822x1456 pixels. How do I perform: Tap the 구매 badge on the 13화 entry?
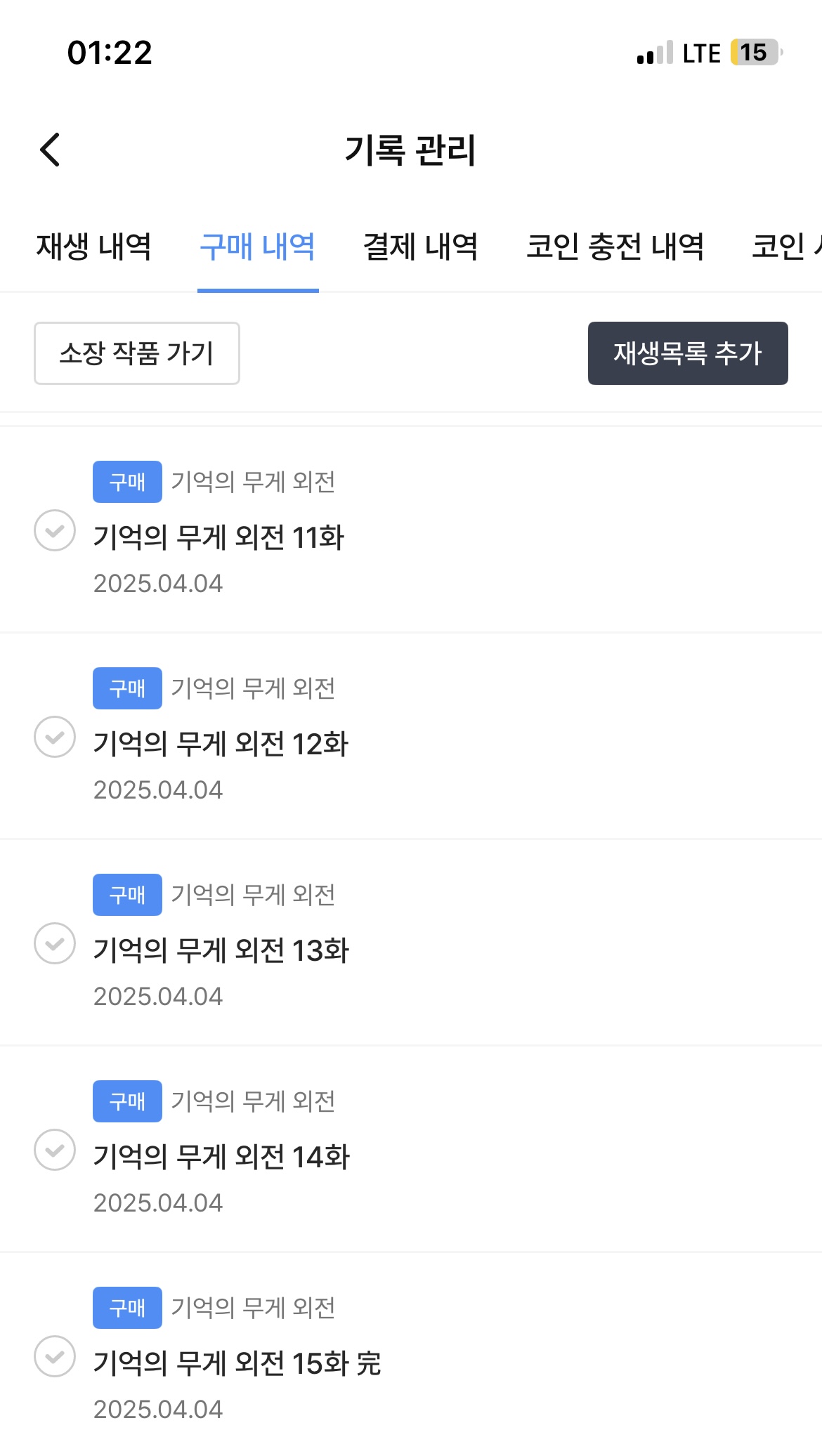click(x=127, y=895)
